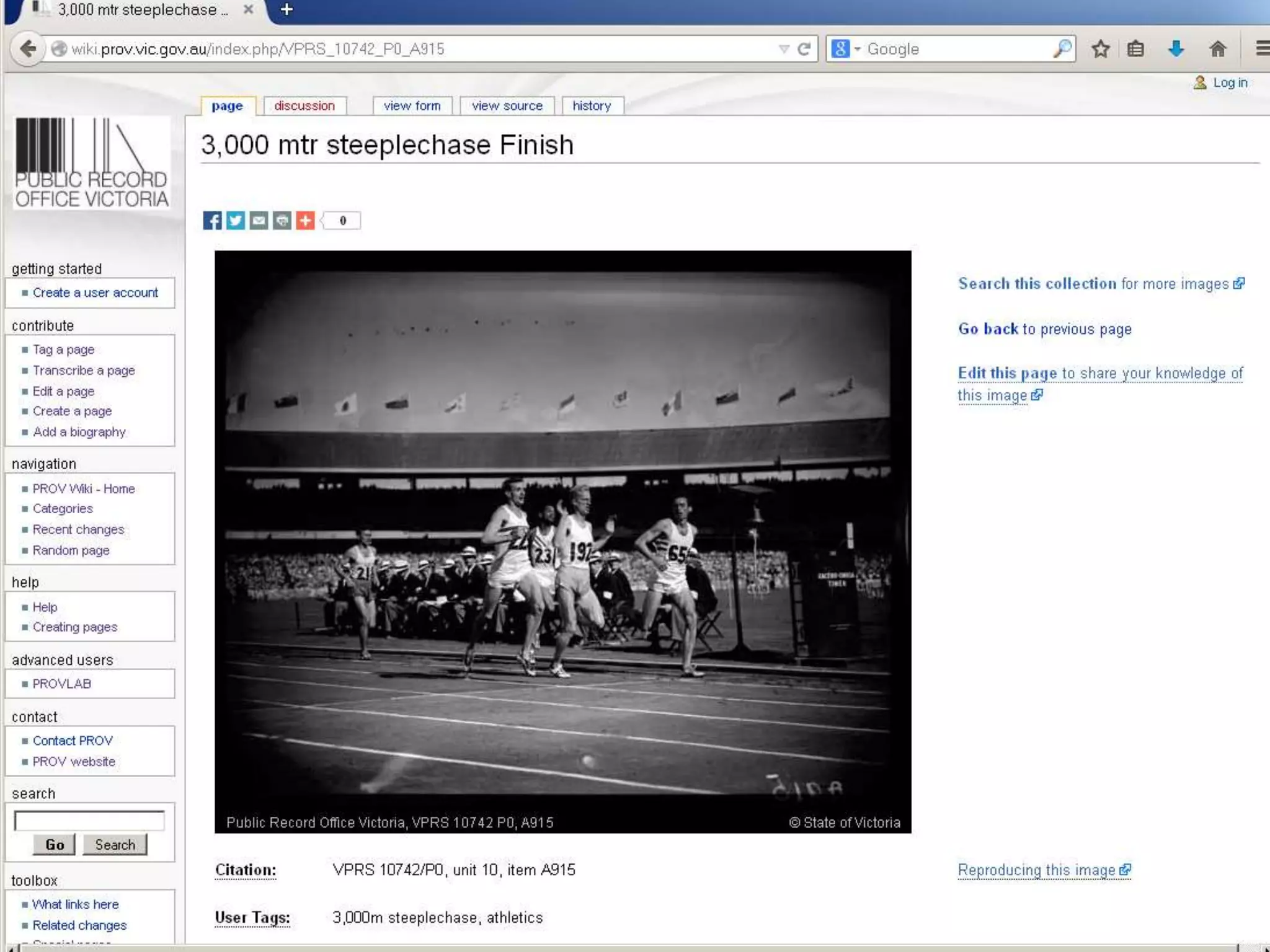Click the share counter showing 0
Screen dimensions: 1270x952
(x=341, y=221)
